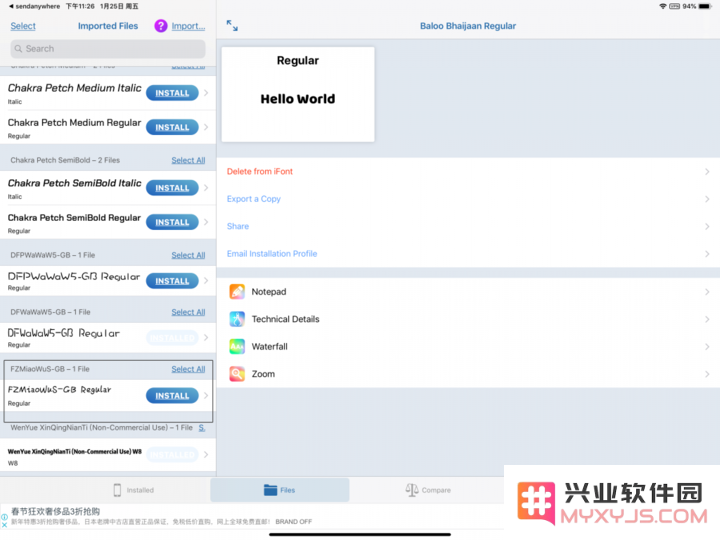Select the Chakra Petch Medium Italic font name
The height and width of the screenshot is (540, 720).
pyautogui.click(x=74, y=88)
